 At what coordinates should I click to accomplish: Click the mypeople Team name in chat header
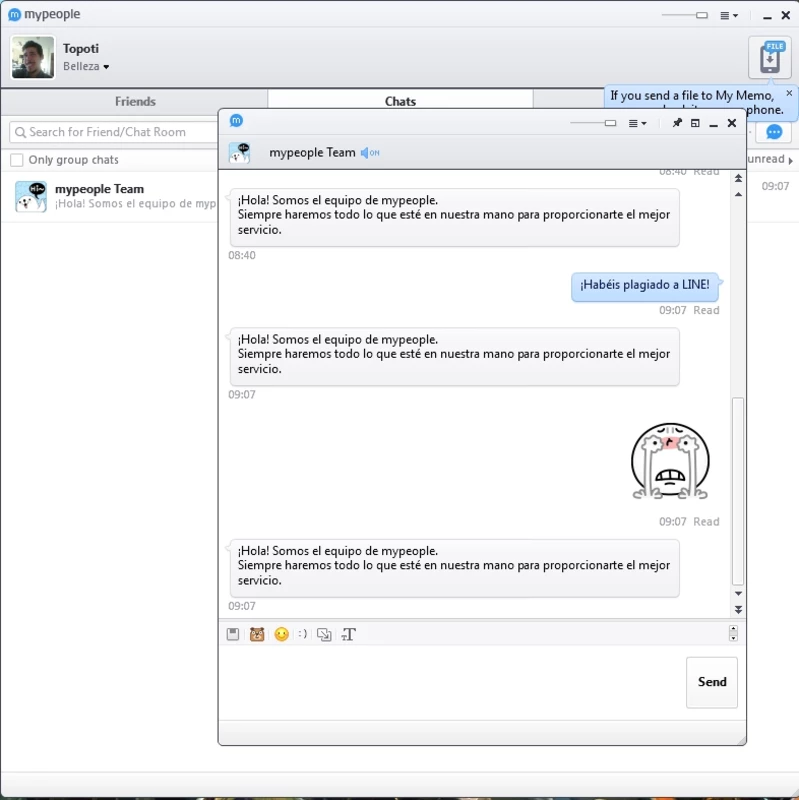312,153
